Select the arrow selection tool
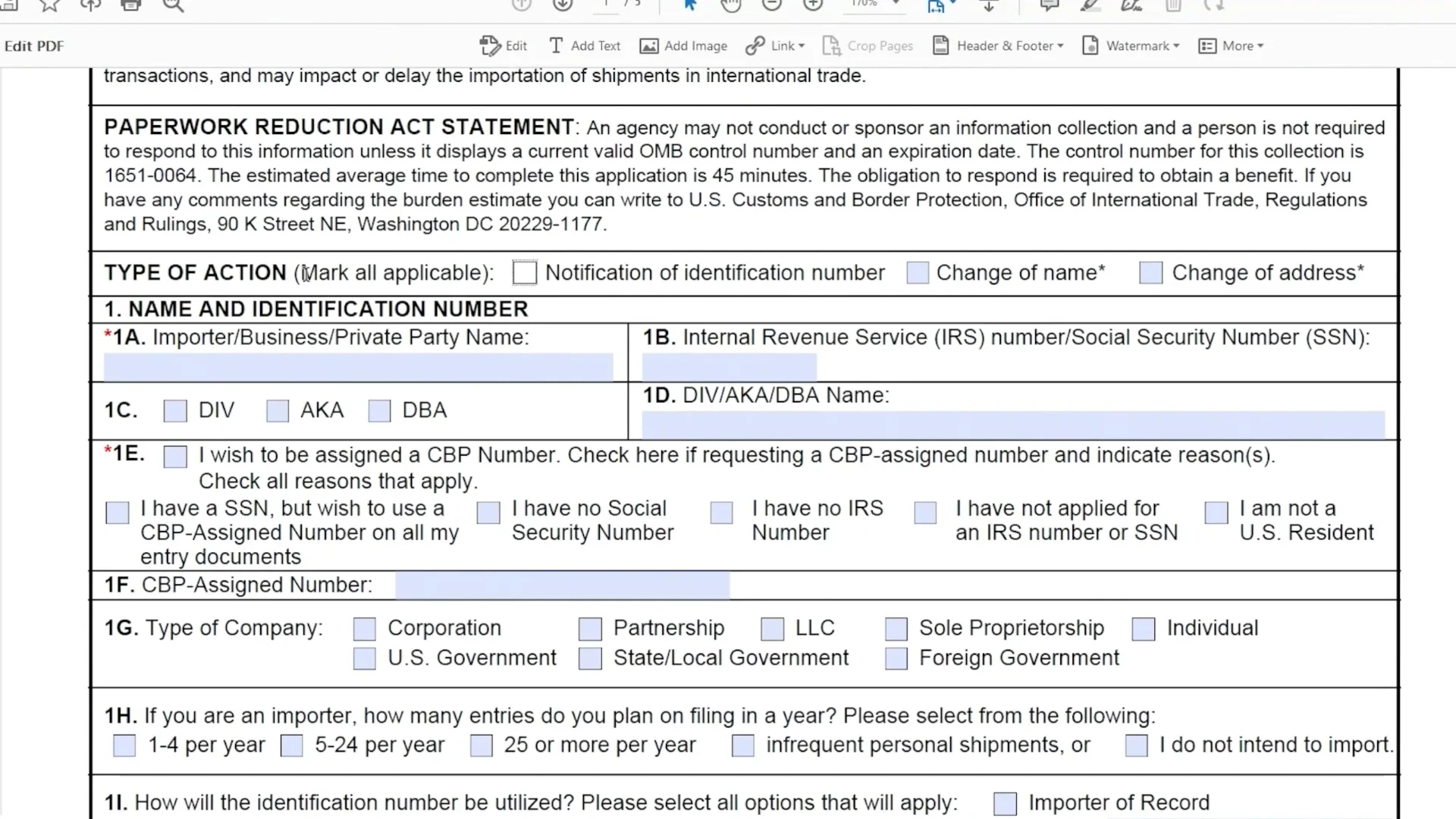This screenshot has width=1456, height=819. pyautogui.click(x=689, y=5)
